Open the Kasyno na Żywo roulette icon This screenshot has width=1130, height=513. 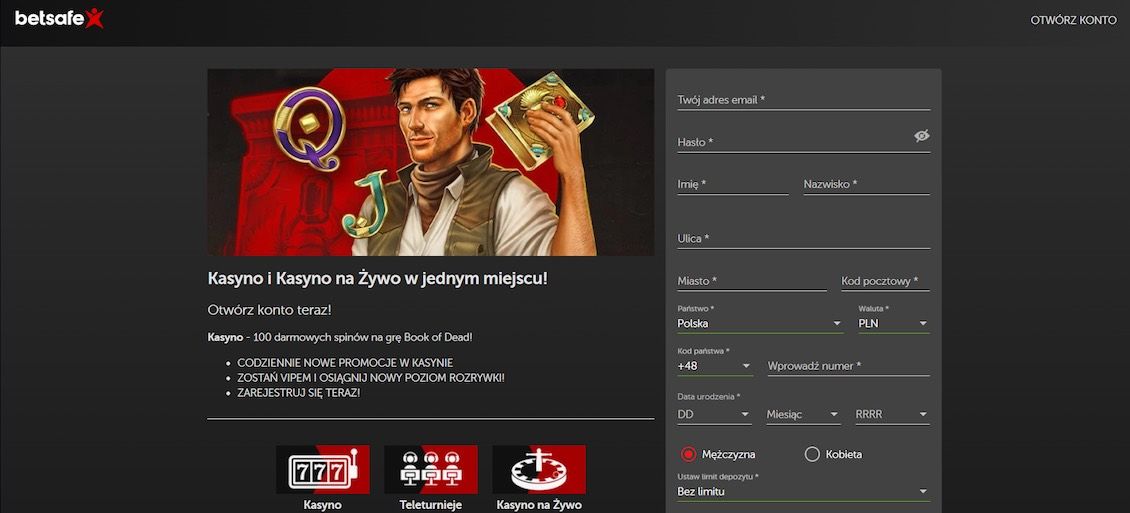coord(539,470)
